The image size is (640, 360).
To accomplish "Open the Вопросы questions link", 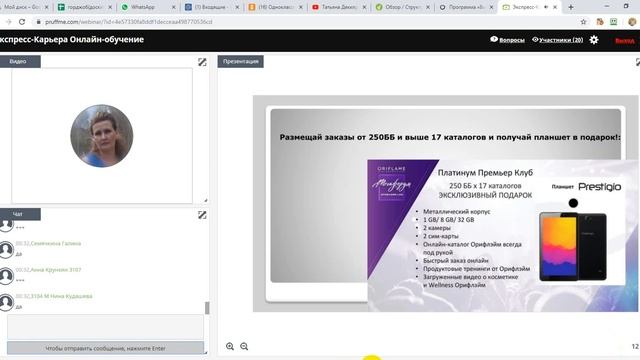I will coord(507,40).
